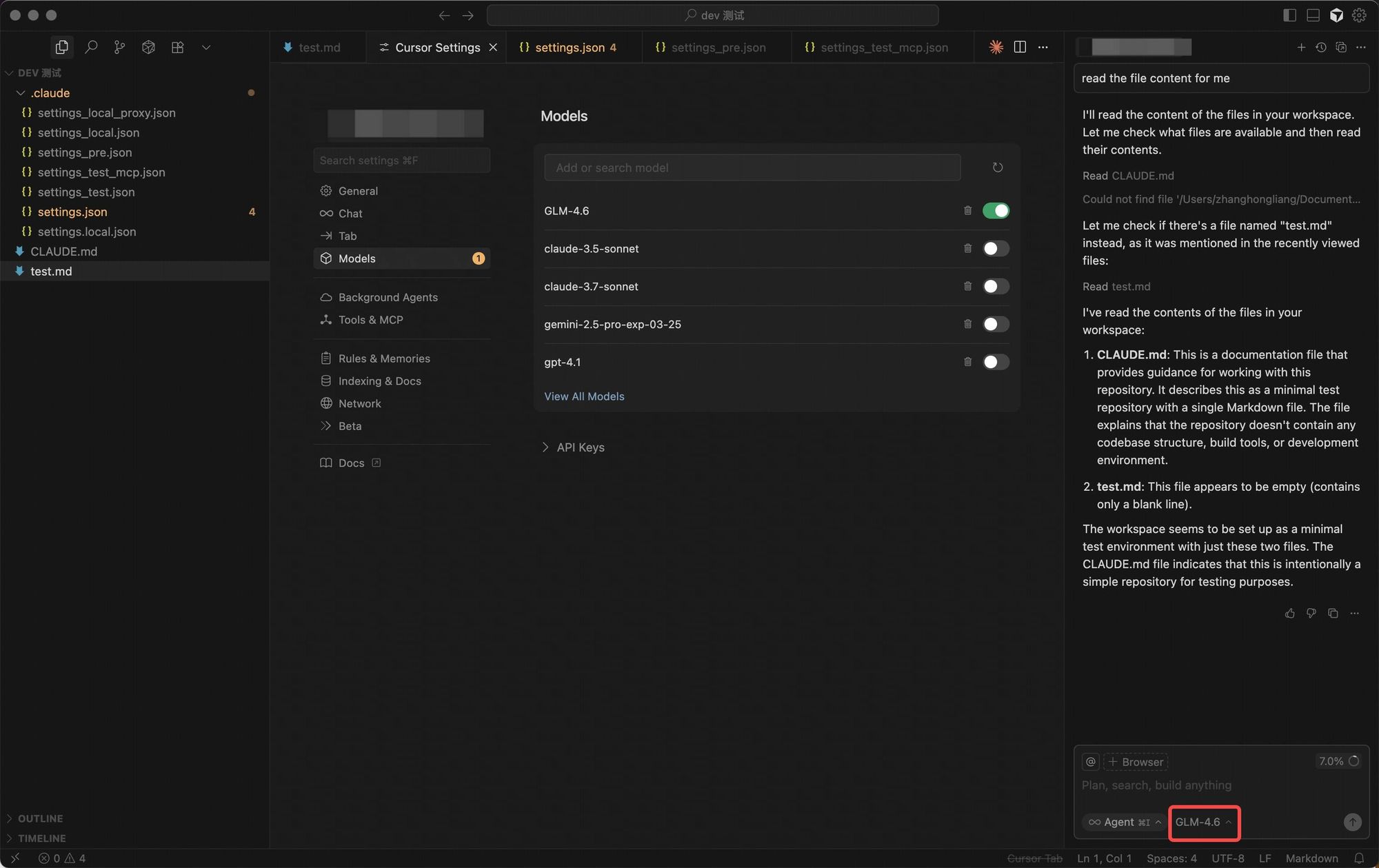Click the View All Models link
1379x868 pixels.
pos(584,396)
